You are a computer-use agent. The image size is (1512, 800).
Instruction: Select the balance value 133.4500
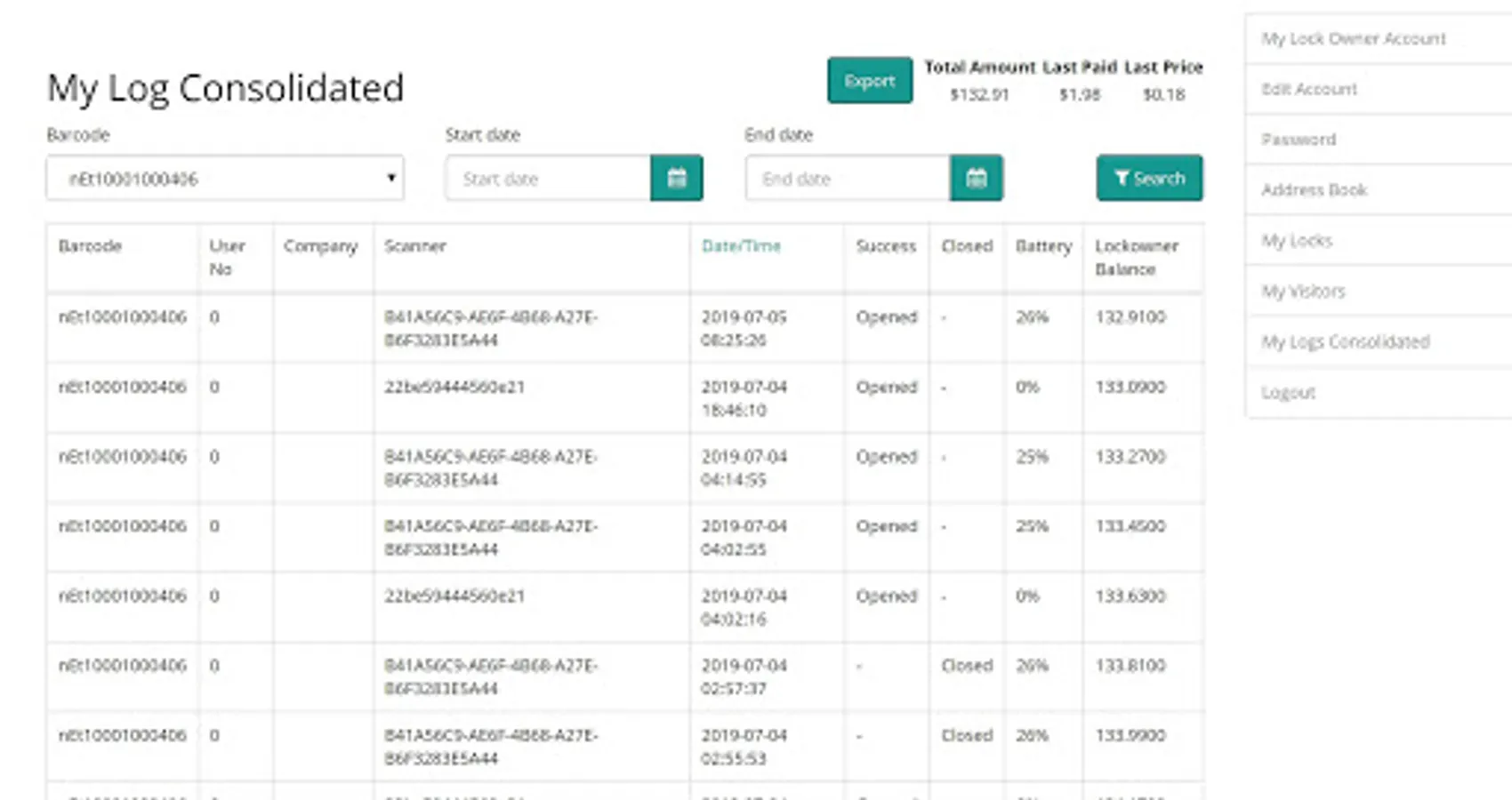point(1130,526)
